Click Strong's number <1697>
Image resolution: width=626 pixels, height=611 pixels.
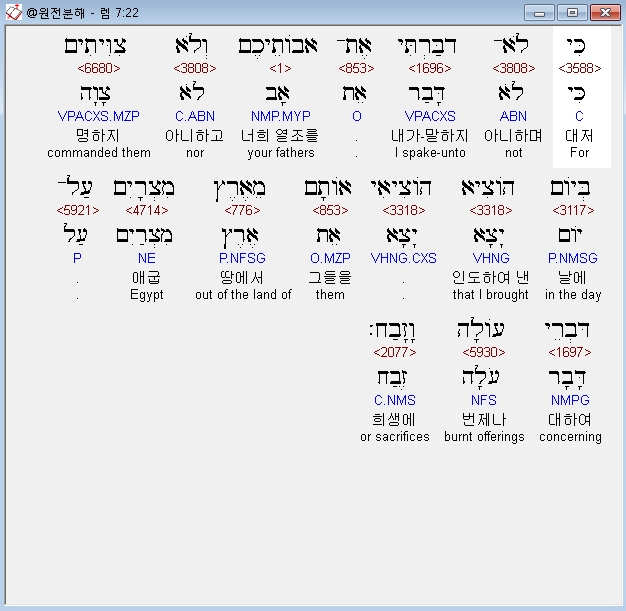pyautogui.click(x=570, y=352)
